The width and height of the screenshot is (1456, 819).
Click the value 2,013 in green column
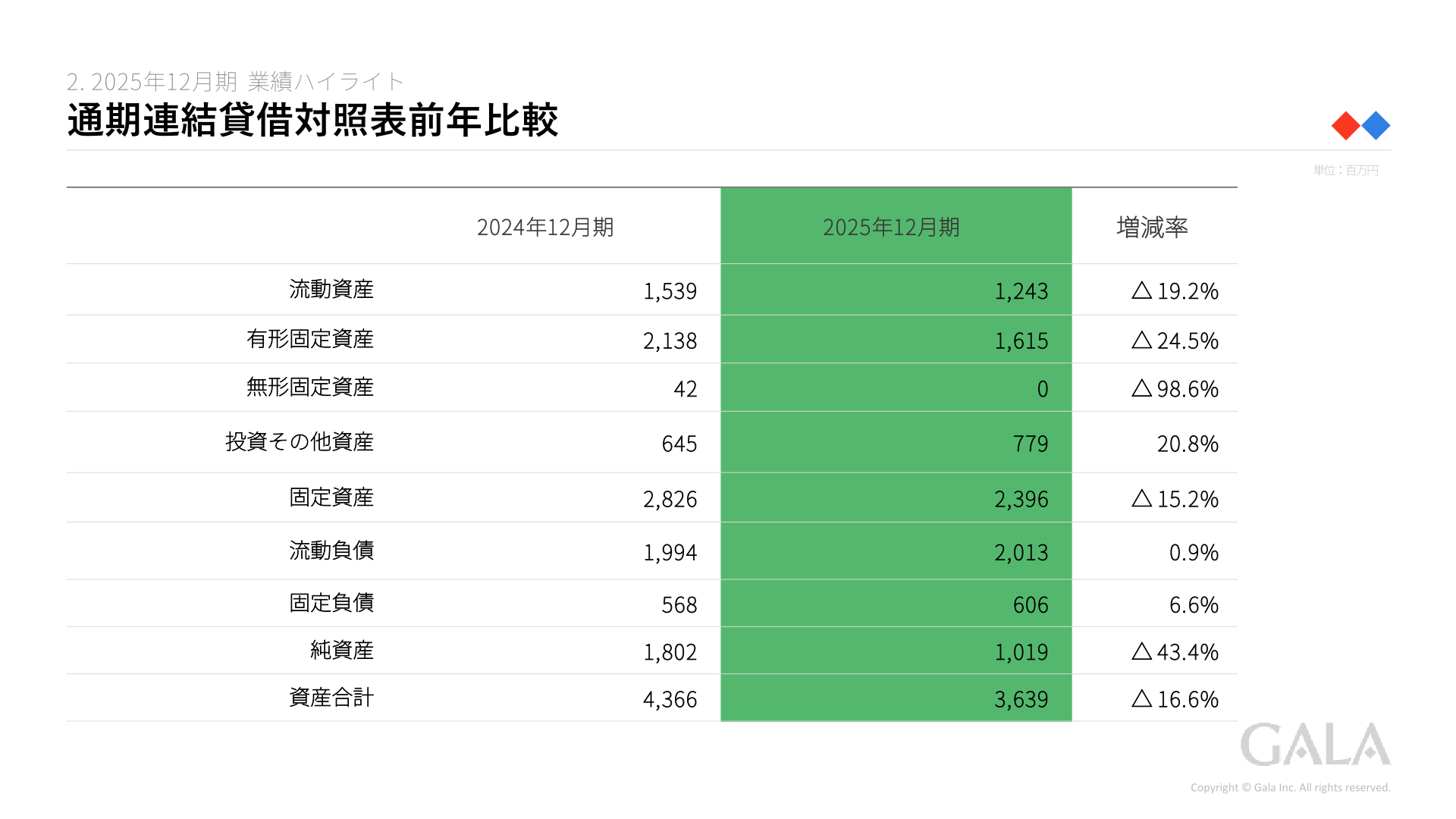tap(1021, 553)
